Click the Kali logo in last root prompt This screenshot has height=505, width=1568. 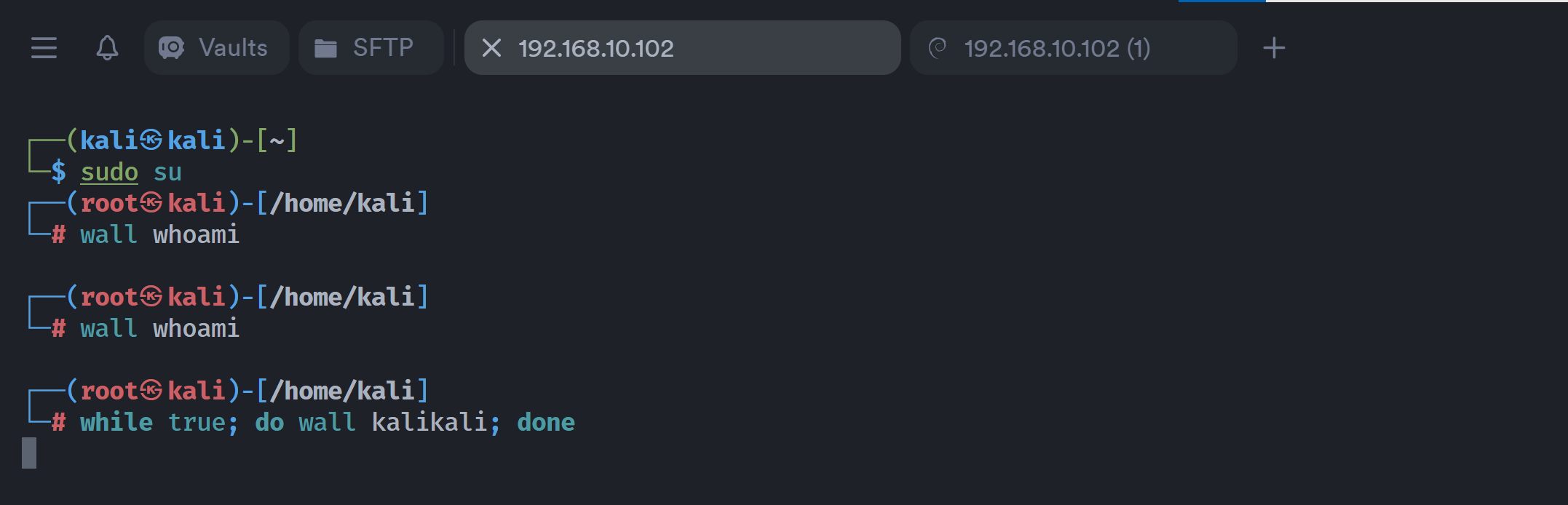click(151, 391)
